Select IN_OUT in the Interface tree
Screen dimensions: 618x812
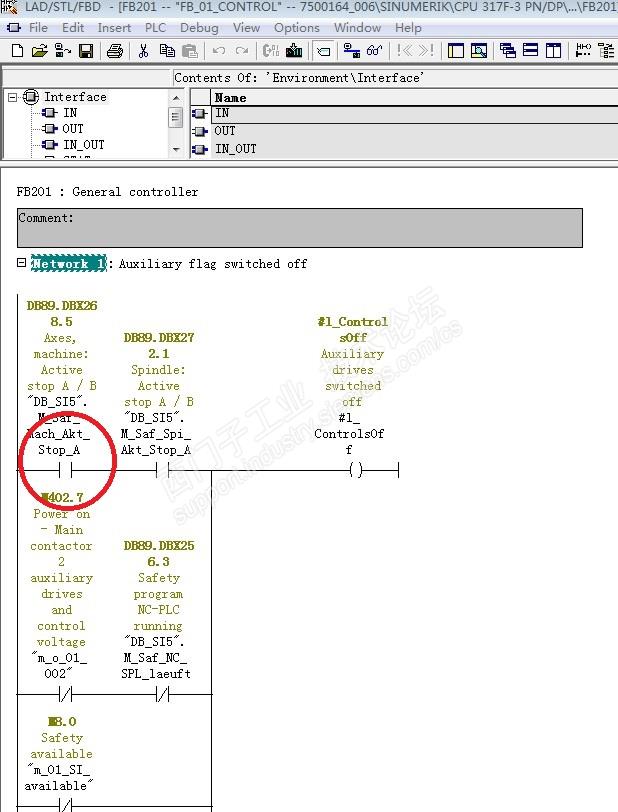(x=83, y=144)
